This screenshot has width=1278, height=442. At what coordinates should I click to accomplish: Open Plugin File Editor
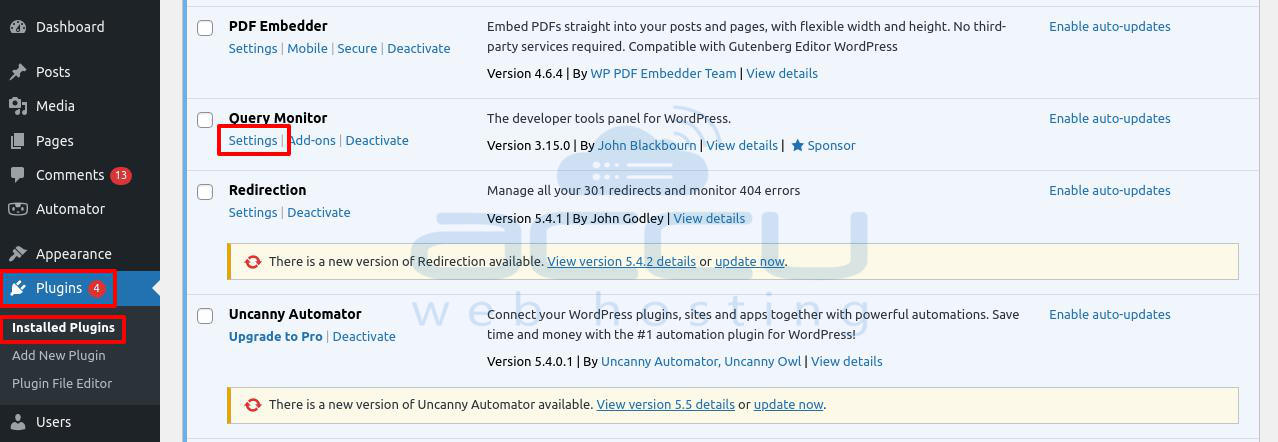click(62, 383)
